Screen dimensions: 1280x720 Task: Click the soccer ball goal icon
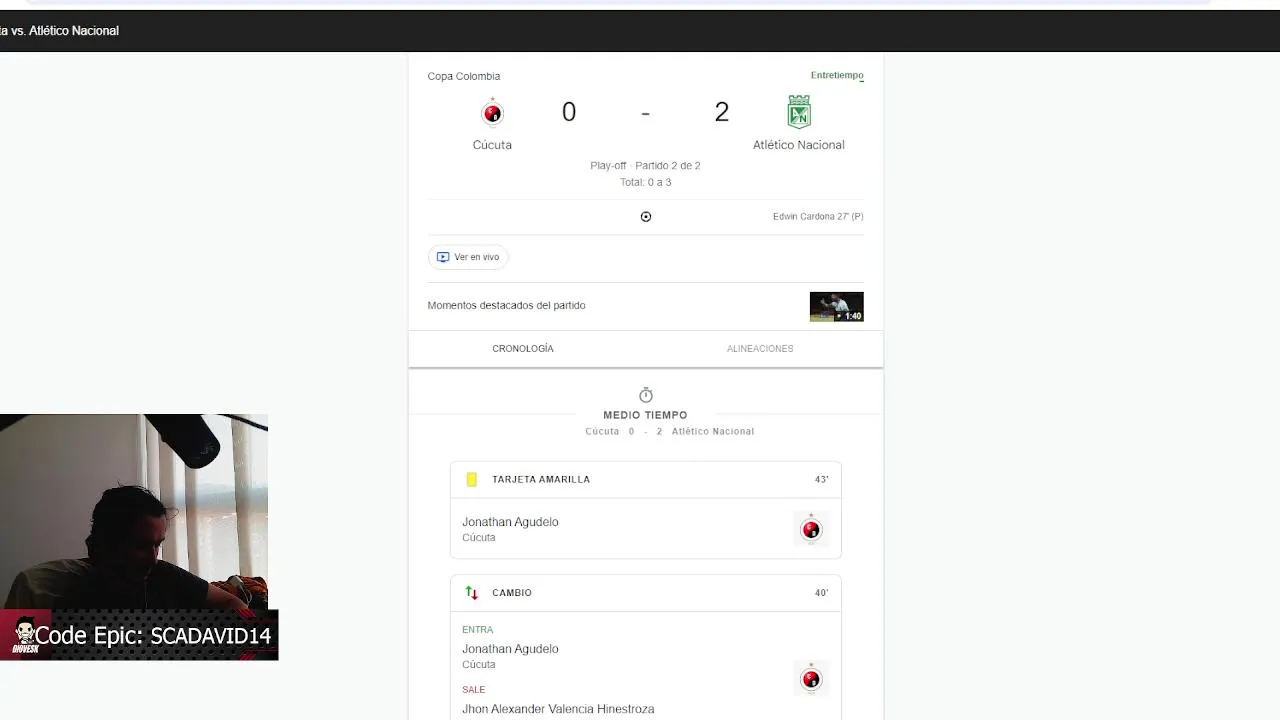tap(646, 217)
